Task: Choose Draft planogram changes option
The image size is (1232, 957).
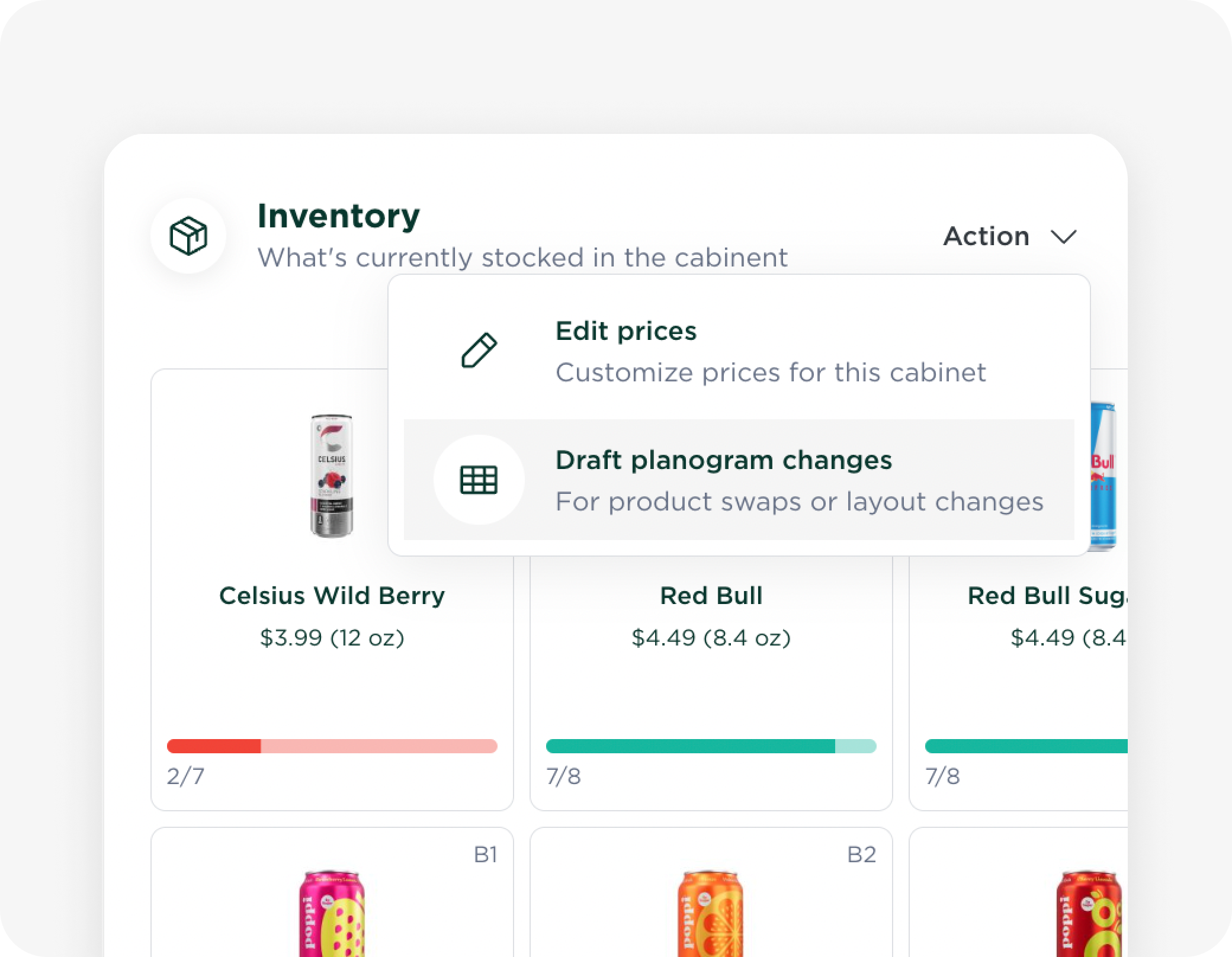Action: tap(723, 460)
